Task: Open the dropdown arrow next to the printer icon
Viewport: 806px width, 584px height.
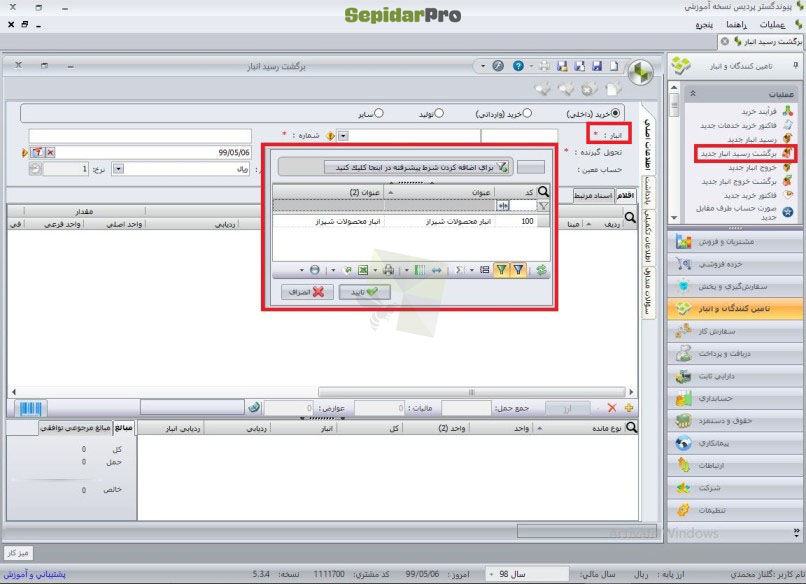Action: (375, 270)
